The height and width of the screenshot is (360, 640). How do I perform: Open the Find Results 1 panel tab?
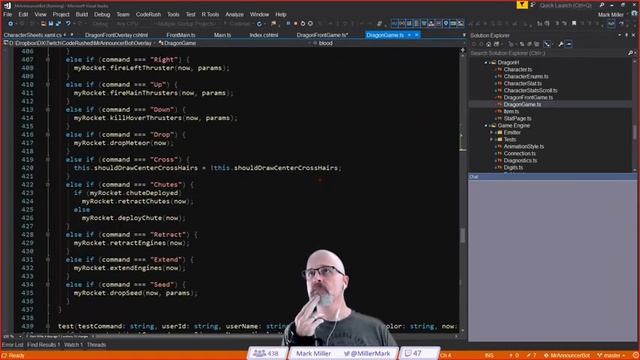(x=44, y=345)
